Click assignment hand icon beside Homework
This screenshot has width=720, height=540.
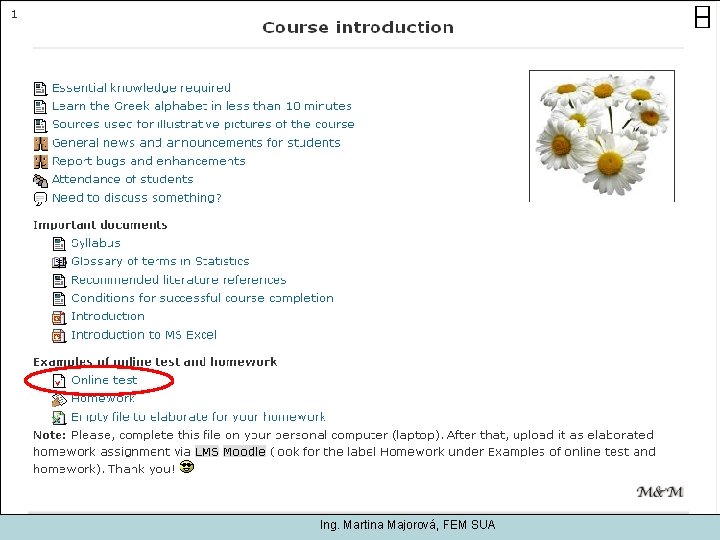59,400
